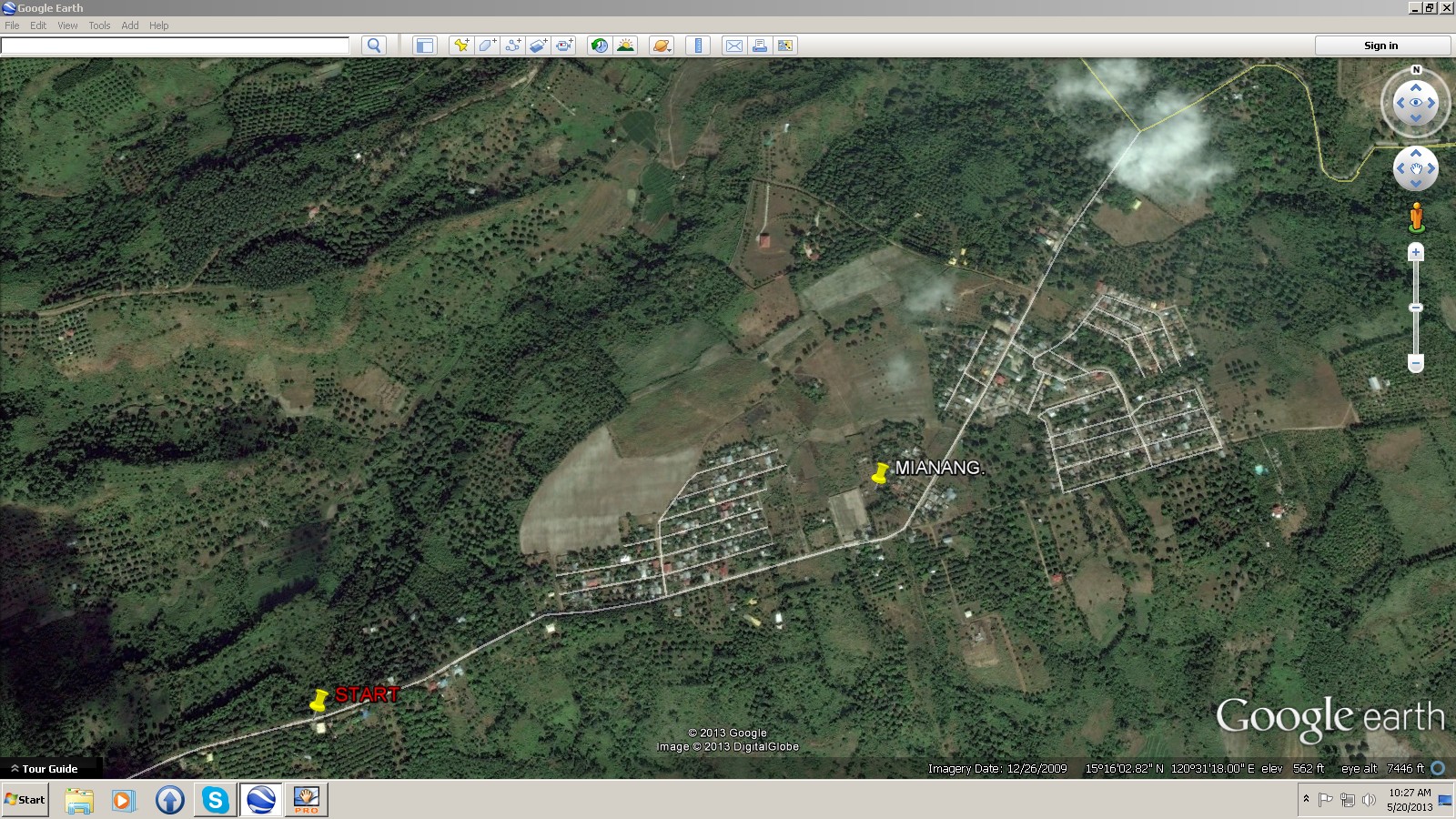Viewport: 1456px width, 819px height.
Task: Click the zoom slider handle
Action: coord(1415,308)
